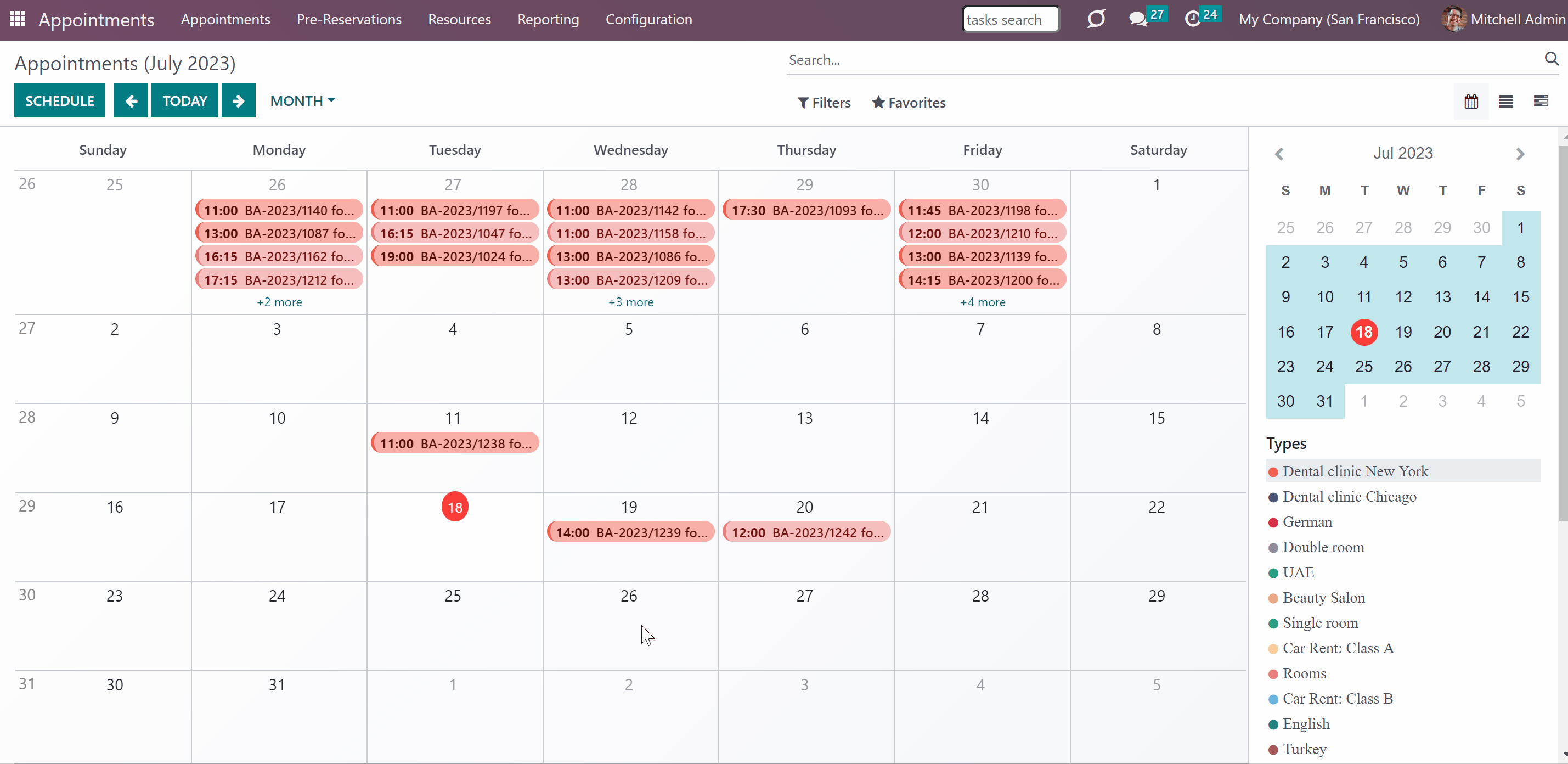This screenshot has width=1568, height=764.
Task: Open 16:15 BA-2023/1047 appointment
Action: (455, 233)
